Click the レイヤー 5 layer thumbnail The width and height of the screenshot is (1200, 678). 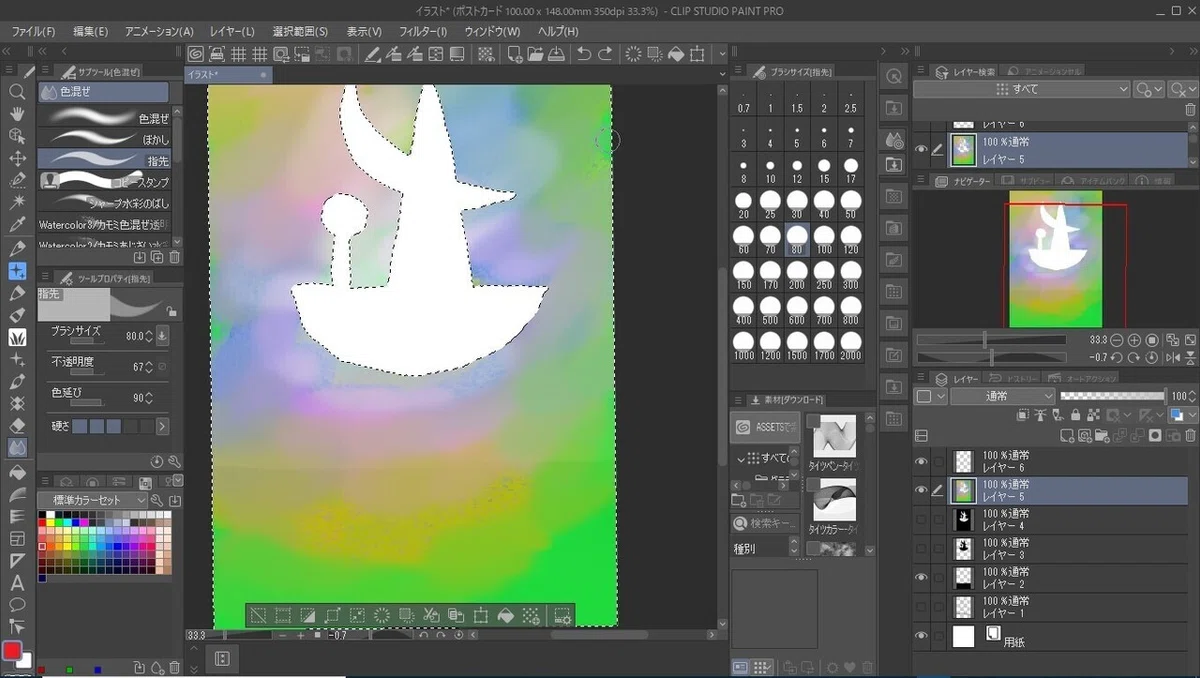pos(964,489)
